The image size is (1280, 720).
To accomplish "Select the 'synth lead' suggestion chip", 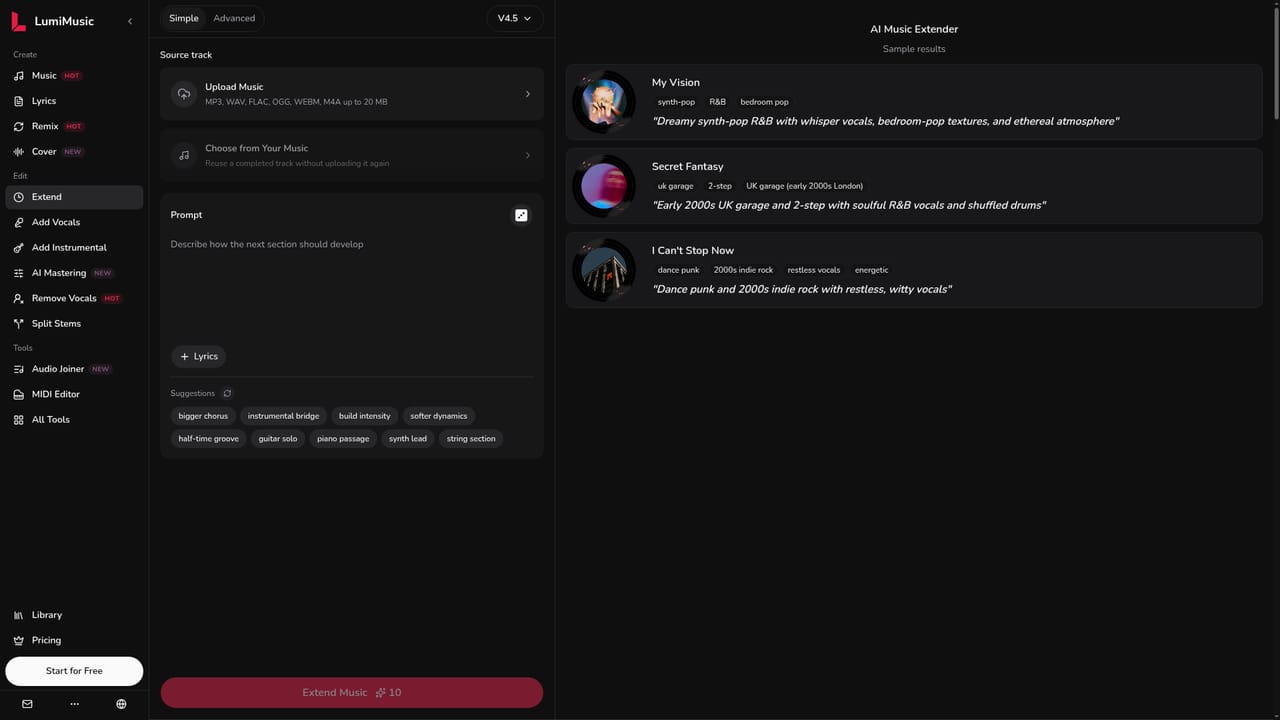I will coord(408,439).
